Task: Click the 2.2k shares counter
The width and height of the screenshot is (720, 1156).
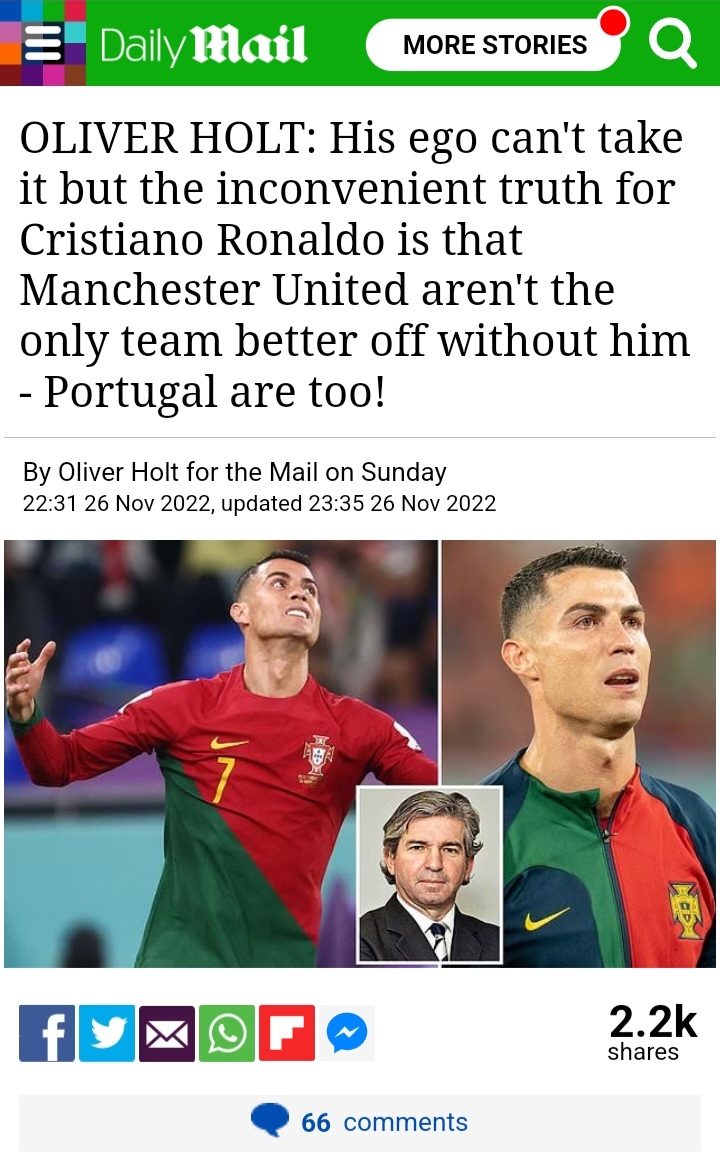Action: [652, 1032]
